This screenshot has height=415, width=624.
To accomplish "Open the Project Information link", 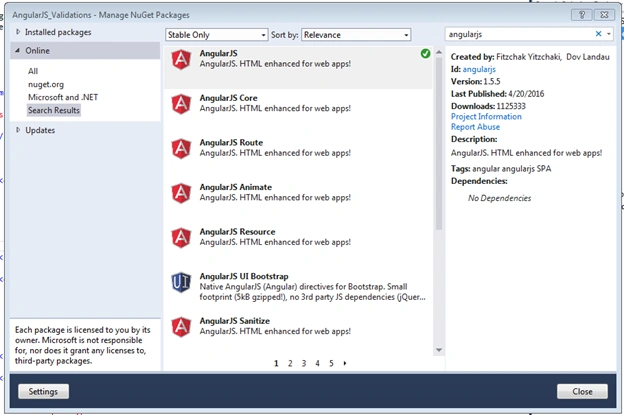I will (486, 117).
